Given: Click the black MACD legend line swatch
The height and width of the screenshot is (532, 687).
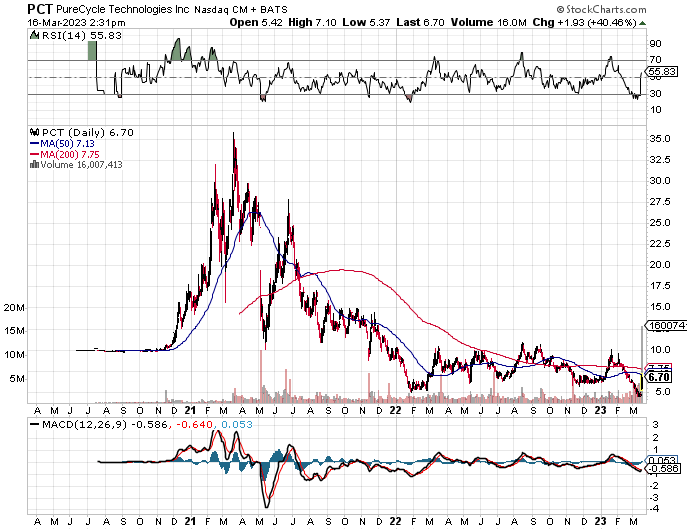Looking at the screenshot, I should 35,425.
